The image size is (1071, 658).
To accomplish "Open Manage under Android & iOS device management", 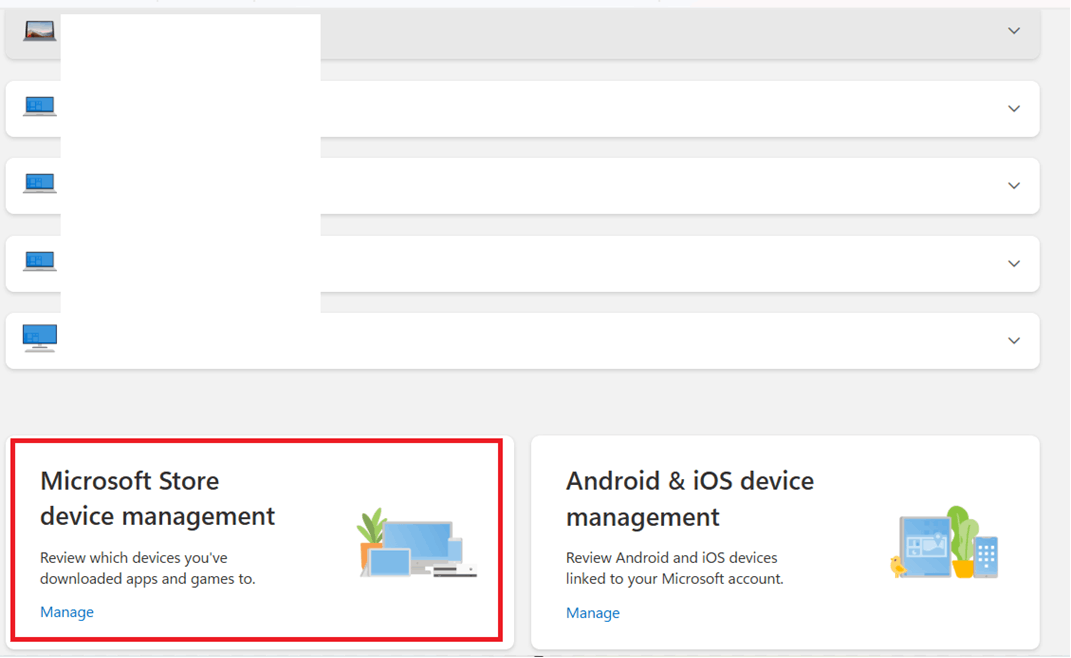I will (592, 612).
